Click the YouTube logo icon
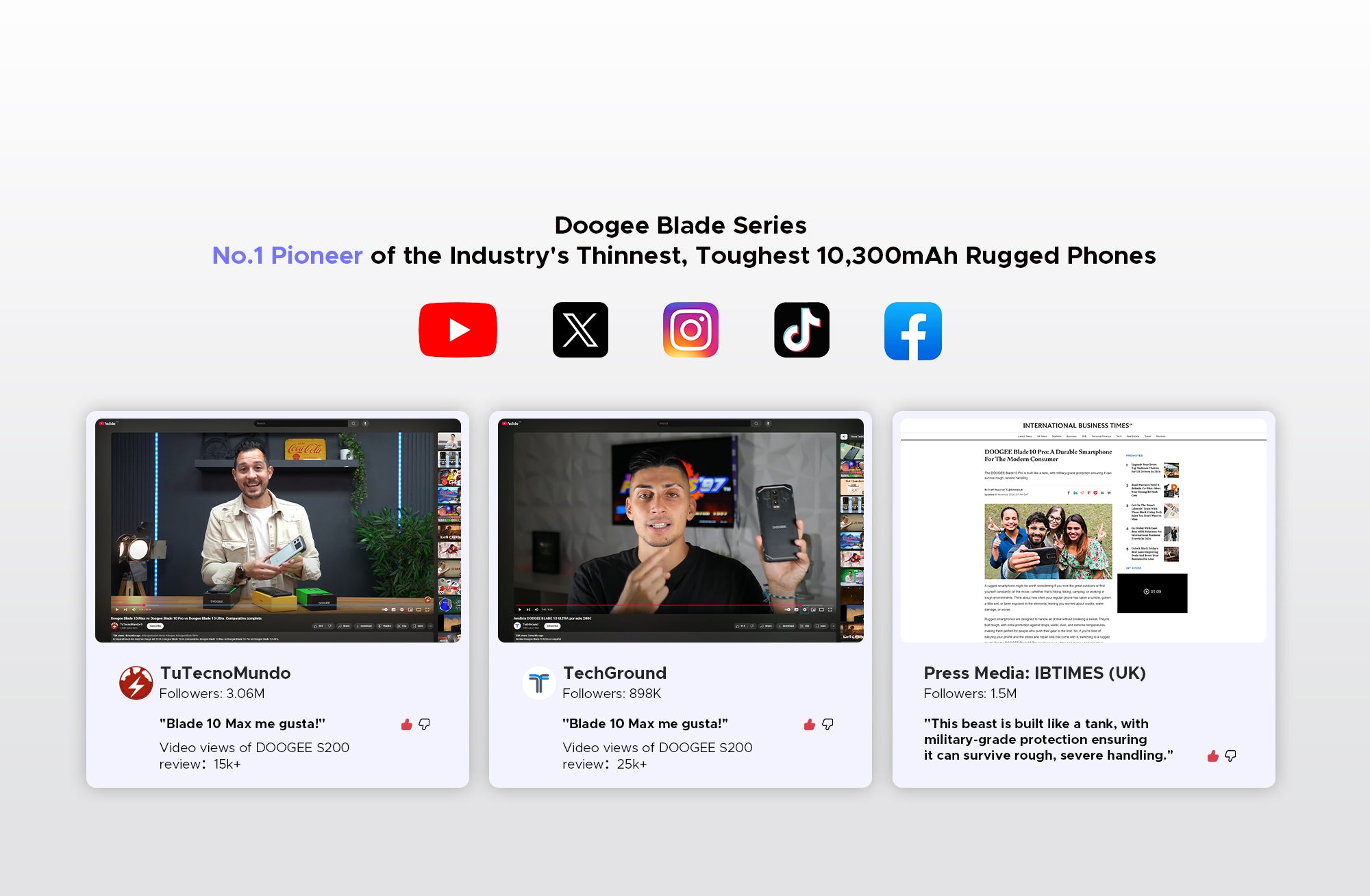 point(458,329)
